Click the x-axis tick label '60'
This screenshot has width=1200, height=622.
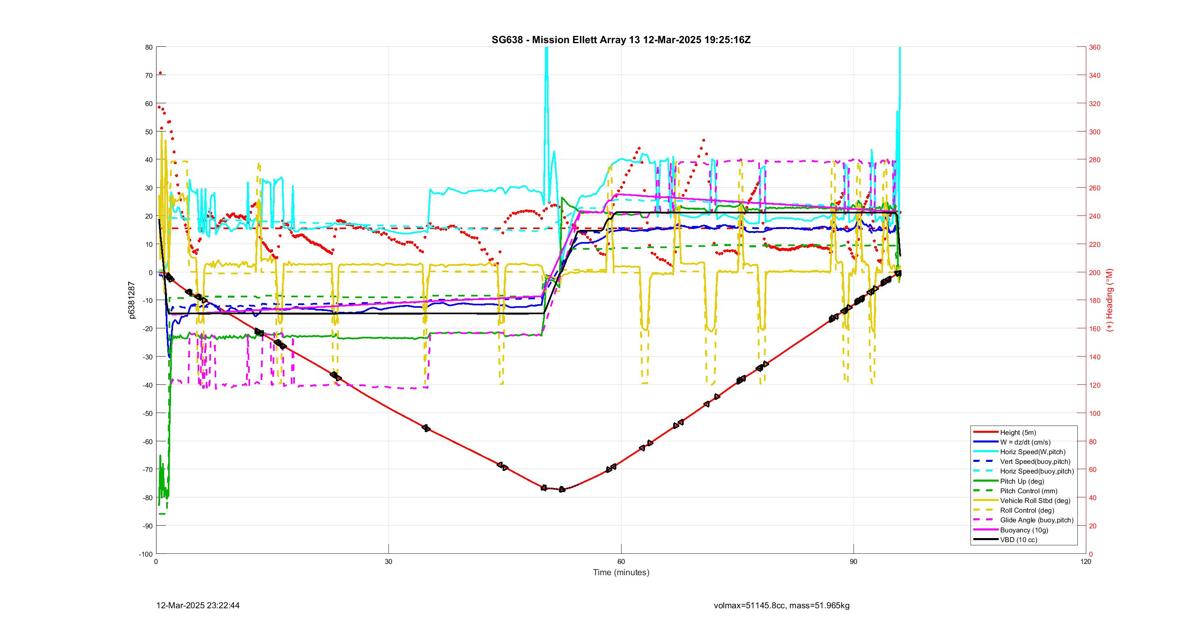tap(621, 561)
